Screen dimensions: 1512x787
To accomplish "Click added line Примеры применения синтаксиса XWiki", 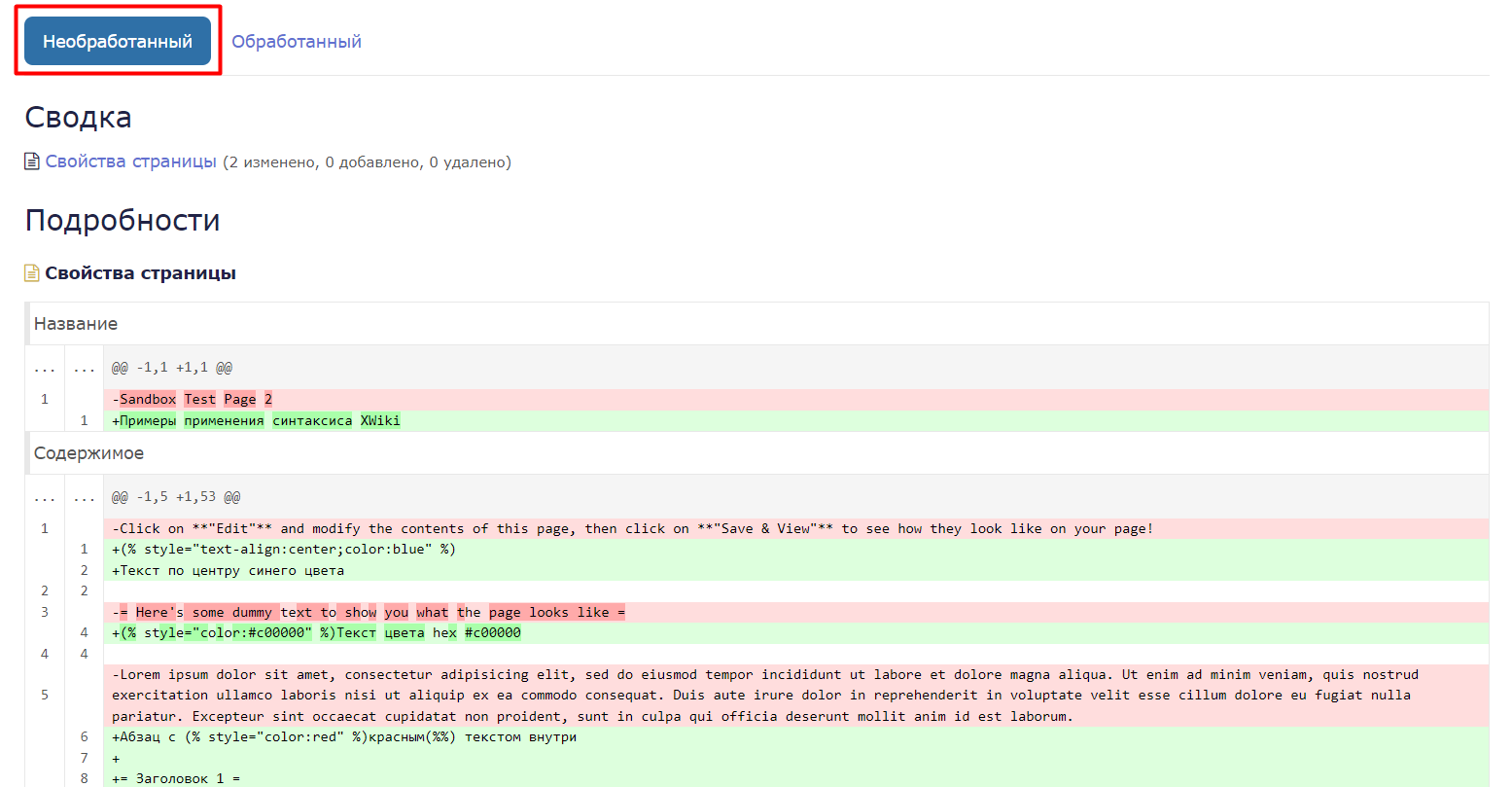I will point(796,420).
